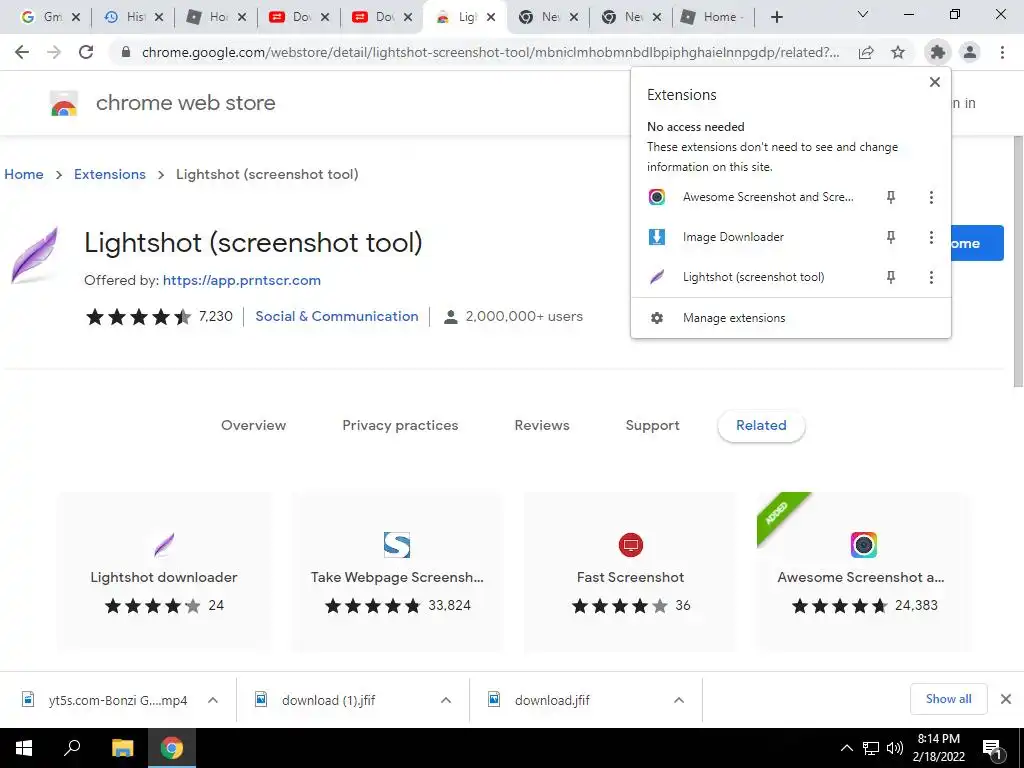Switch to the Overview tab
Screen dimensions: 1024x768
tap(253, 425)
